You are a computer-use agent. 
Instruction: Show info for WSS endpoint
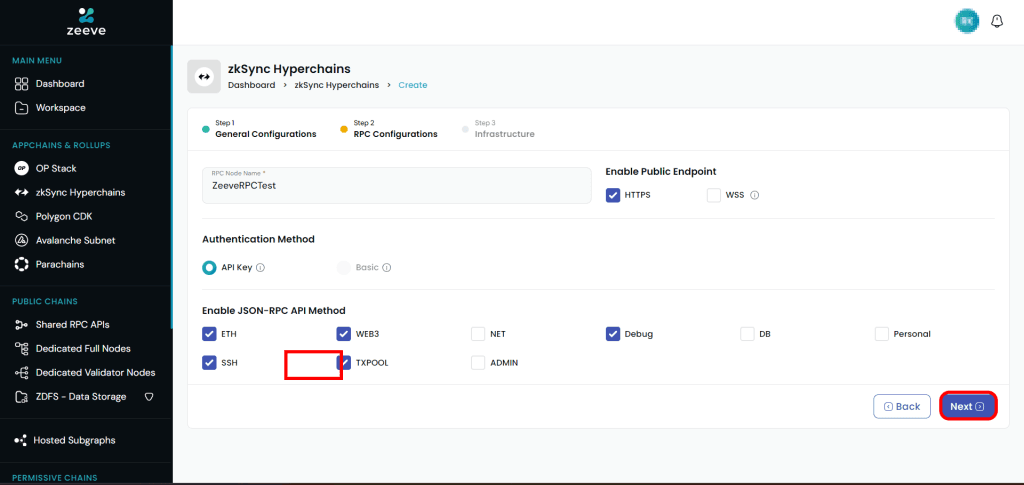tap(754, 195)
